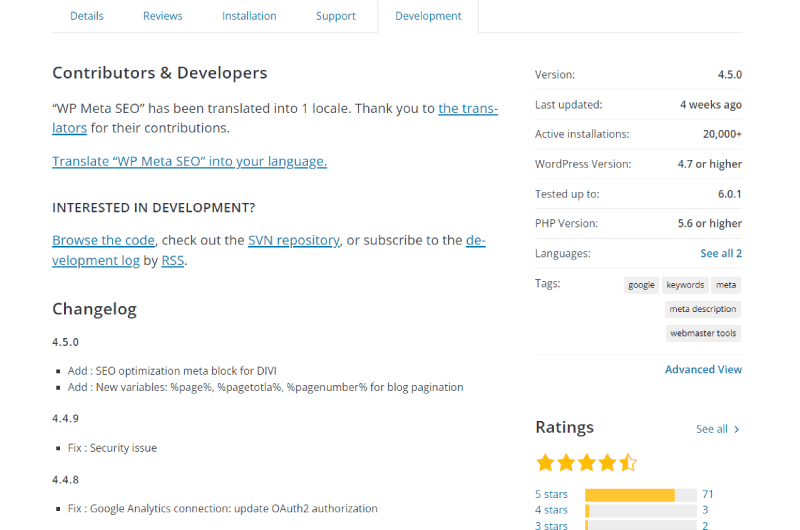
Task: Click Translate 'WP Meta SEO' into your language
Action: click(x=189, y=161)
